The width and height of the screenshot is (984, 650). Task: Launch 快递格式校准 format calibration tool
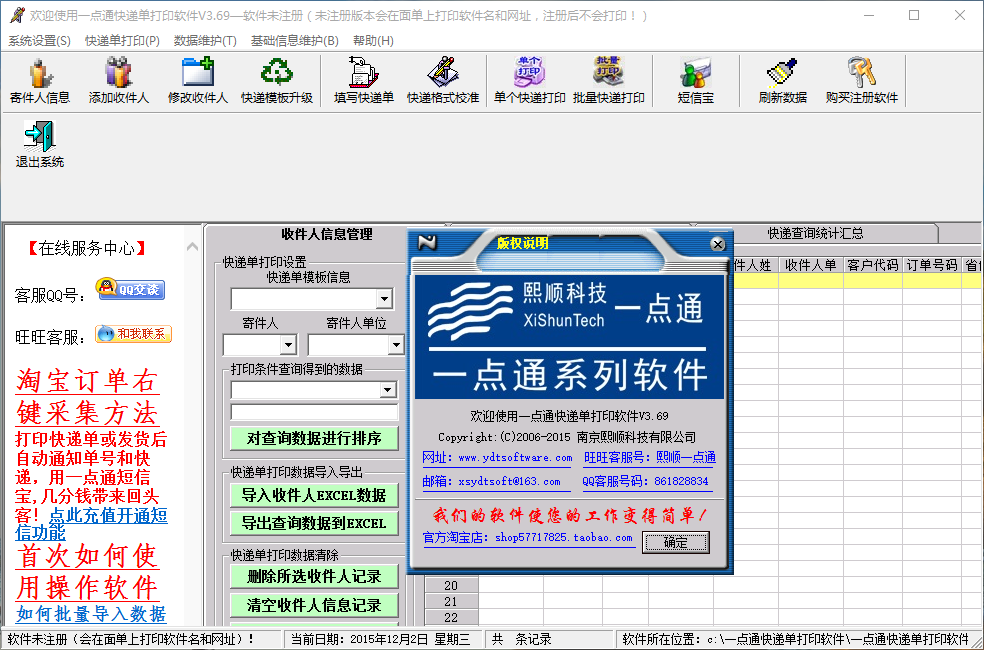pos(442,80)
